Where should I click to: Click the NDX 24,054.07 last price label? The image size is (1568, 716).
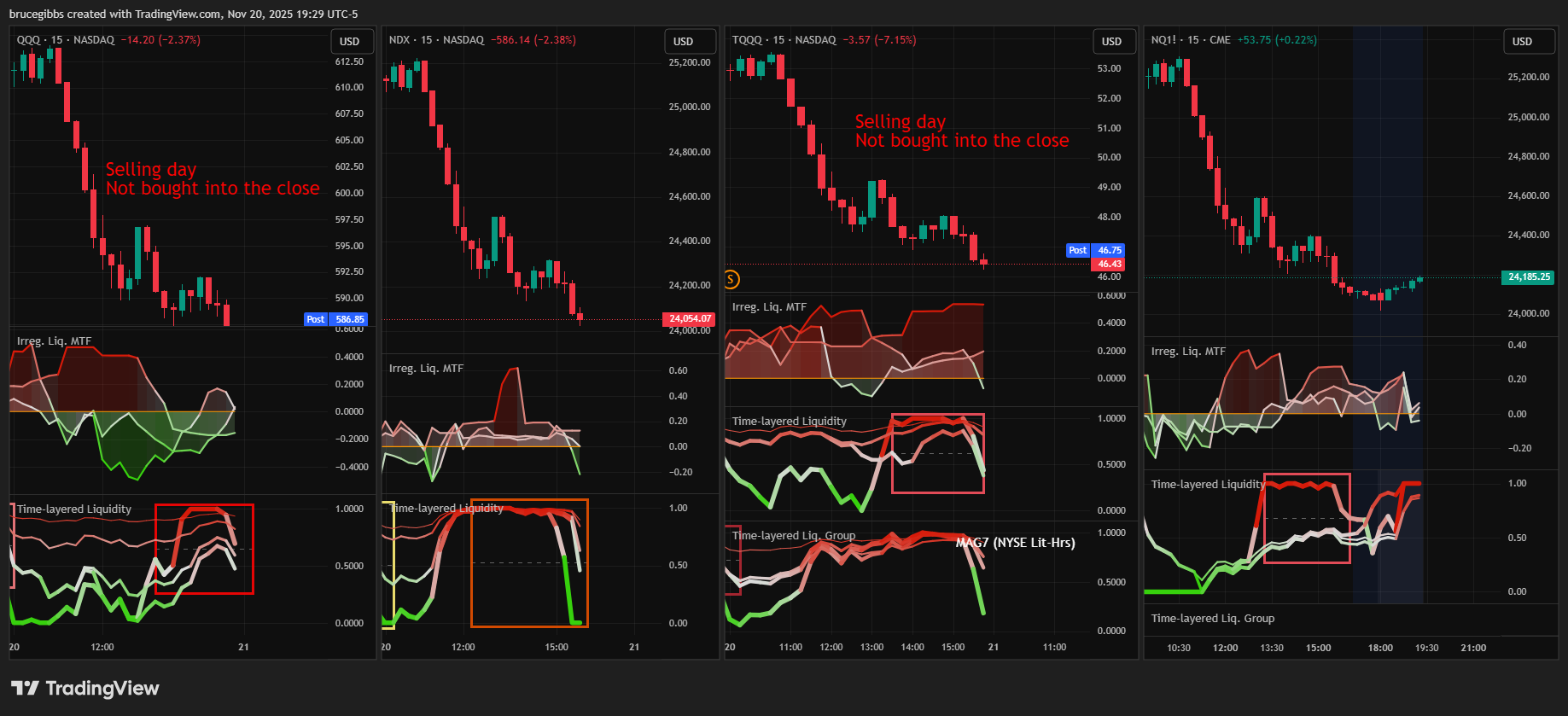[x=690, y=319]
